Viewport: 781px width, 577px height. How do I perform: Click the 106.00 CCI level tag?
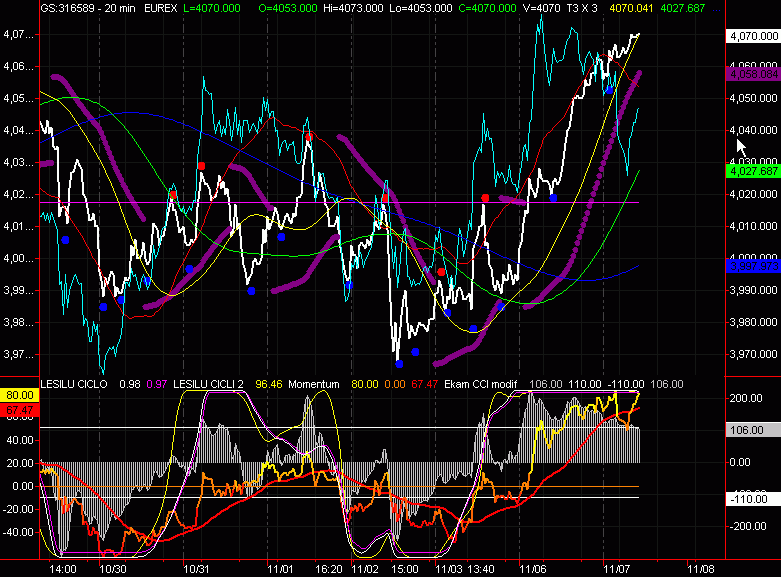point(753,430)
